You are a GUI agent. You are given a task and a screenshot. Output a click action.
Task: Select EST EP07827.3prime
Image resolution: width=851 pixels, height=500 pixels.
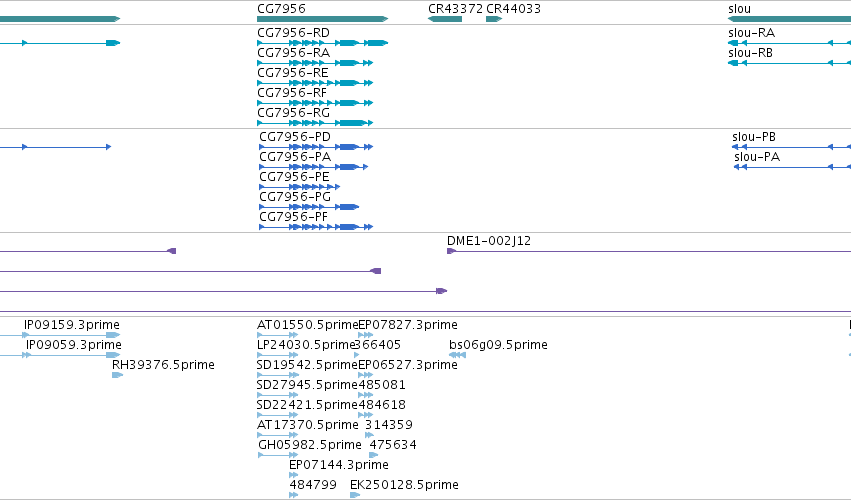[x=408, y=325]
